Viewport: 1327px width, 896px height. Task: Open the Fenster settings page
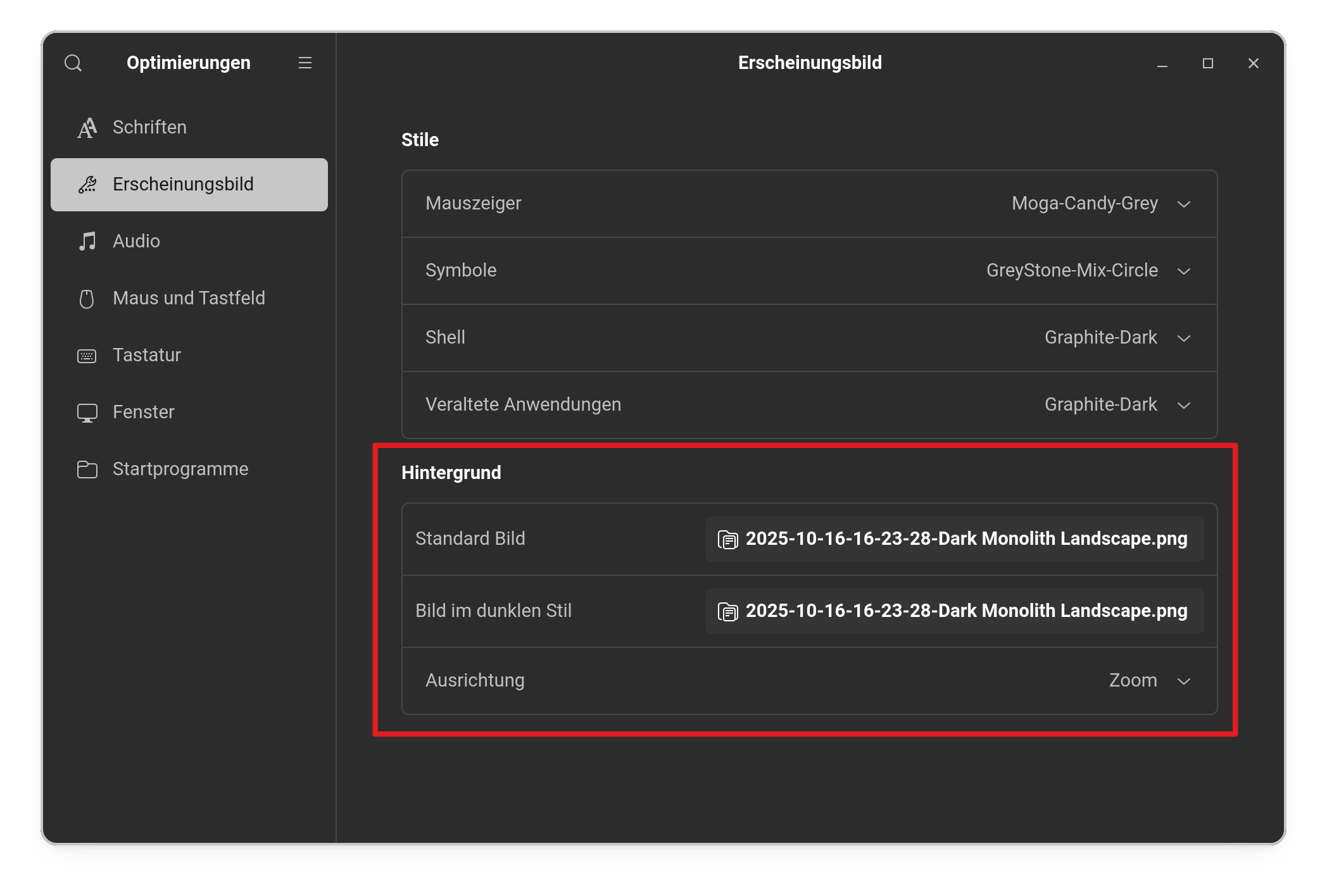[x=143, y=413]
